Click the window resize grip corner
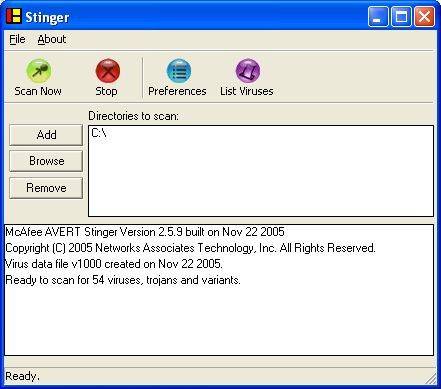Viewport: 441px width, 389px height. 431,378
